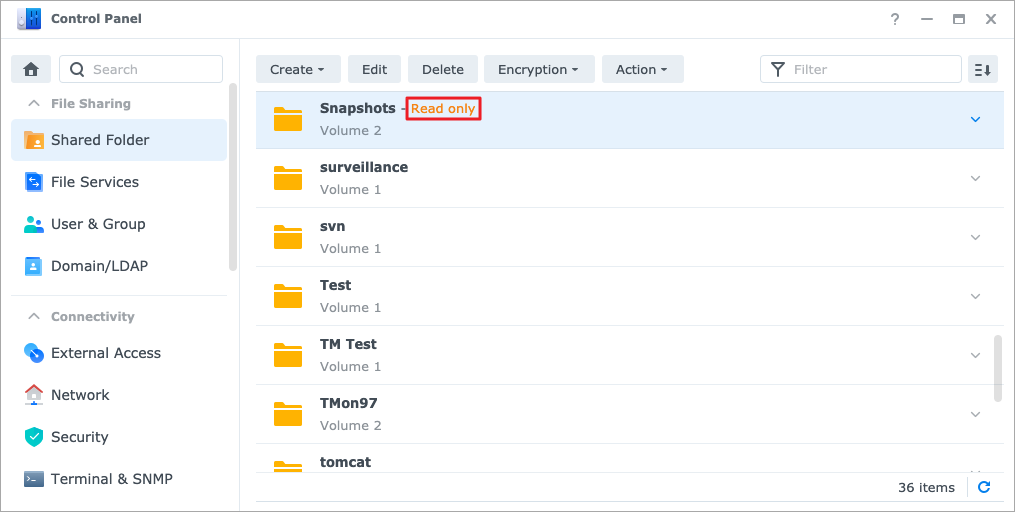The image size is (1015, 512).
Task: Open File Services settings page
Action: tap(119, 182)
